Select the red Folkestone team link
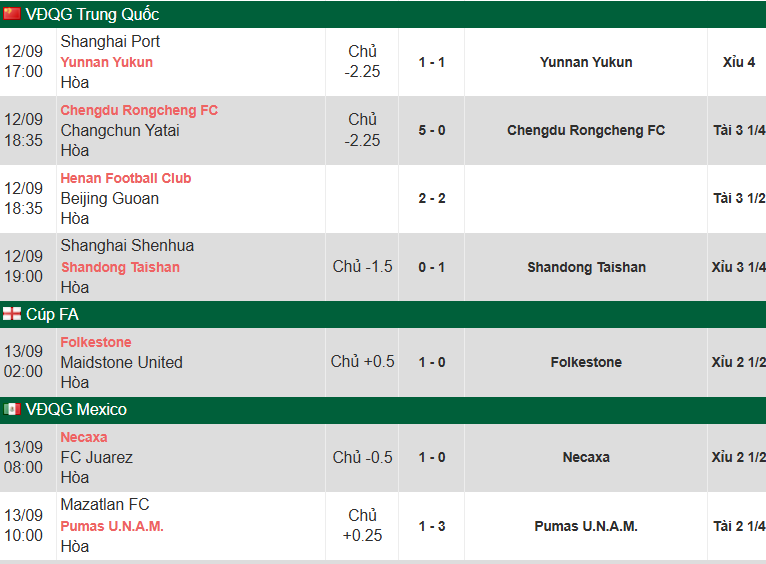The image size is (766, 564). click(96, 342)
